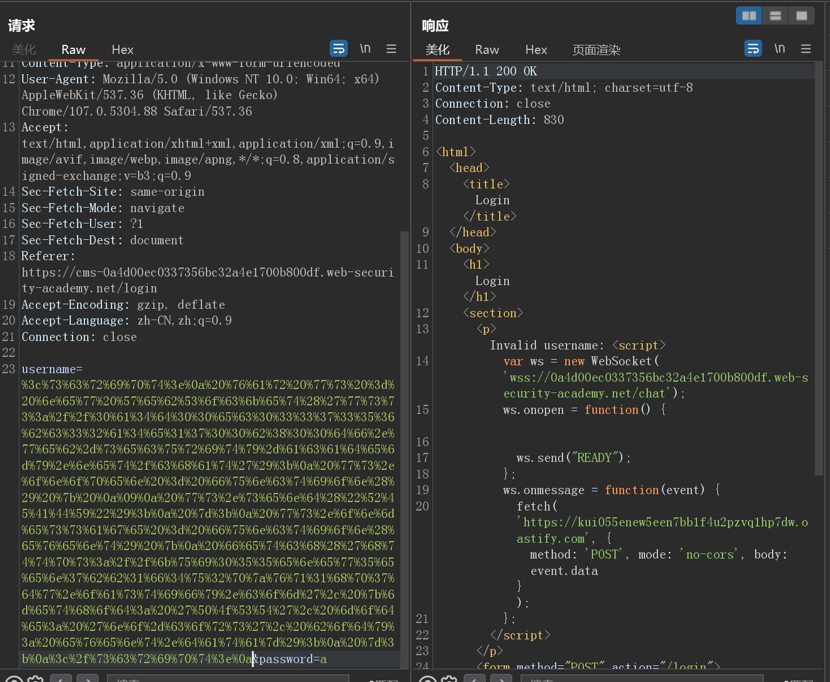The height and width of the screenshot is (682, 830).
Task: Click the password=a parameter in request body
Action: coord(293,659)
